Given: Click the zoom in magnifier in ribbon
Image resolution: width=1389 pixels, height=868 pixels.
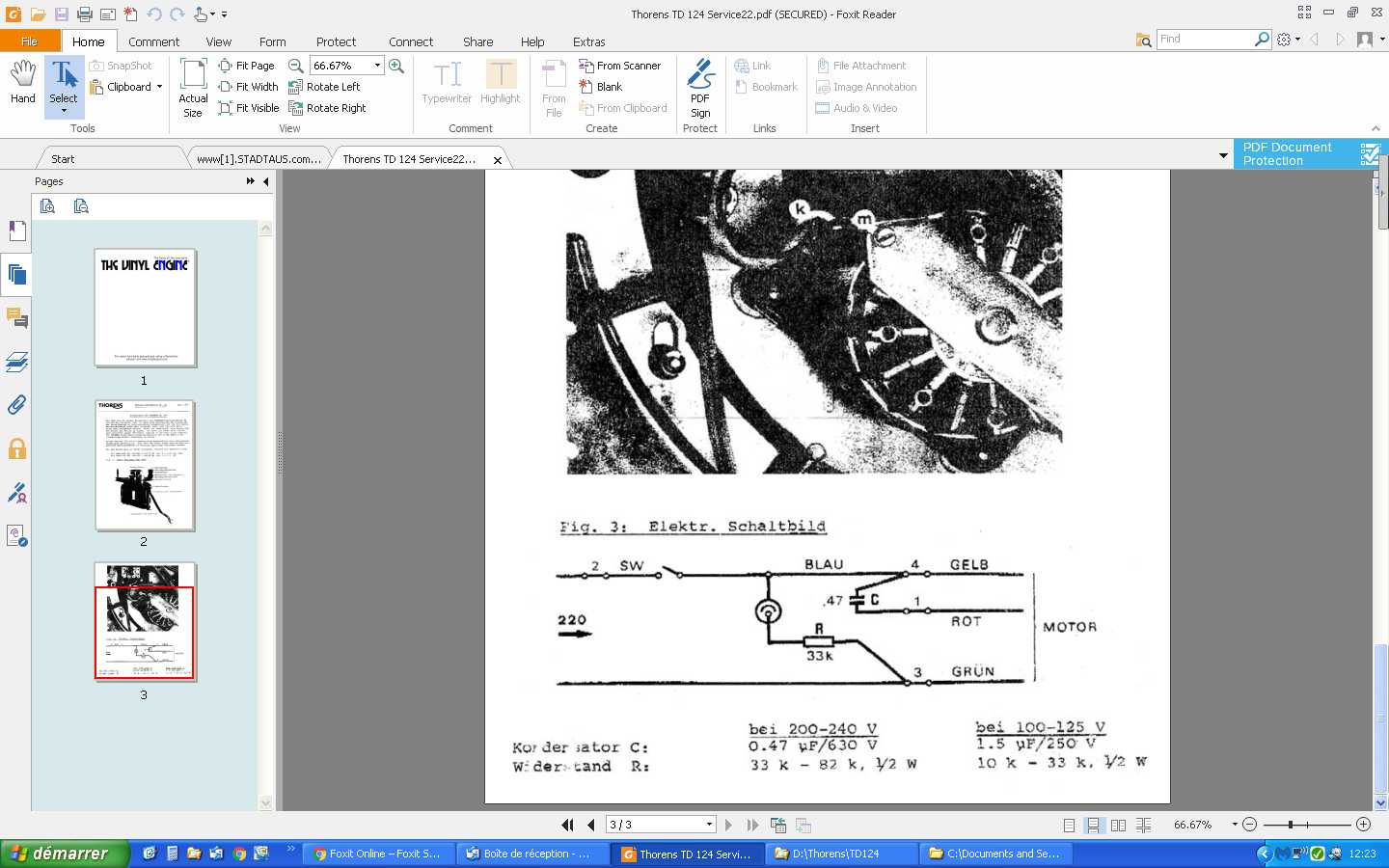Looking at the screenshot, I should coord(396,66).
